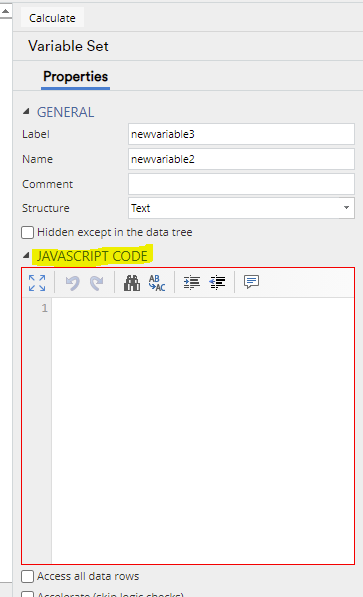The height and width of the screenshot is (597, 363).
Task: Click the Calculate button
Action: [52, 18]
